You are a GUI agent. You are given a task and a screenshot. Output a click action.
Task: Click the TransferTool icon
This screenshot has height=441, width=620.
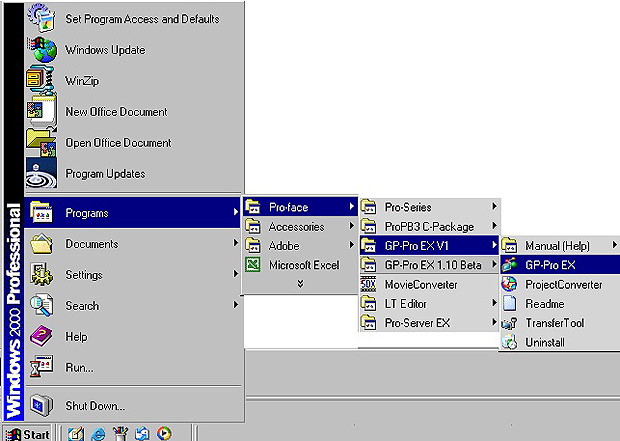coord(509,323)
